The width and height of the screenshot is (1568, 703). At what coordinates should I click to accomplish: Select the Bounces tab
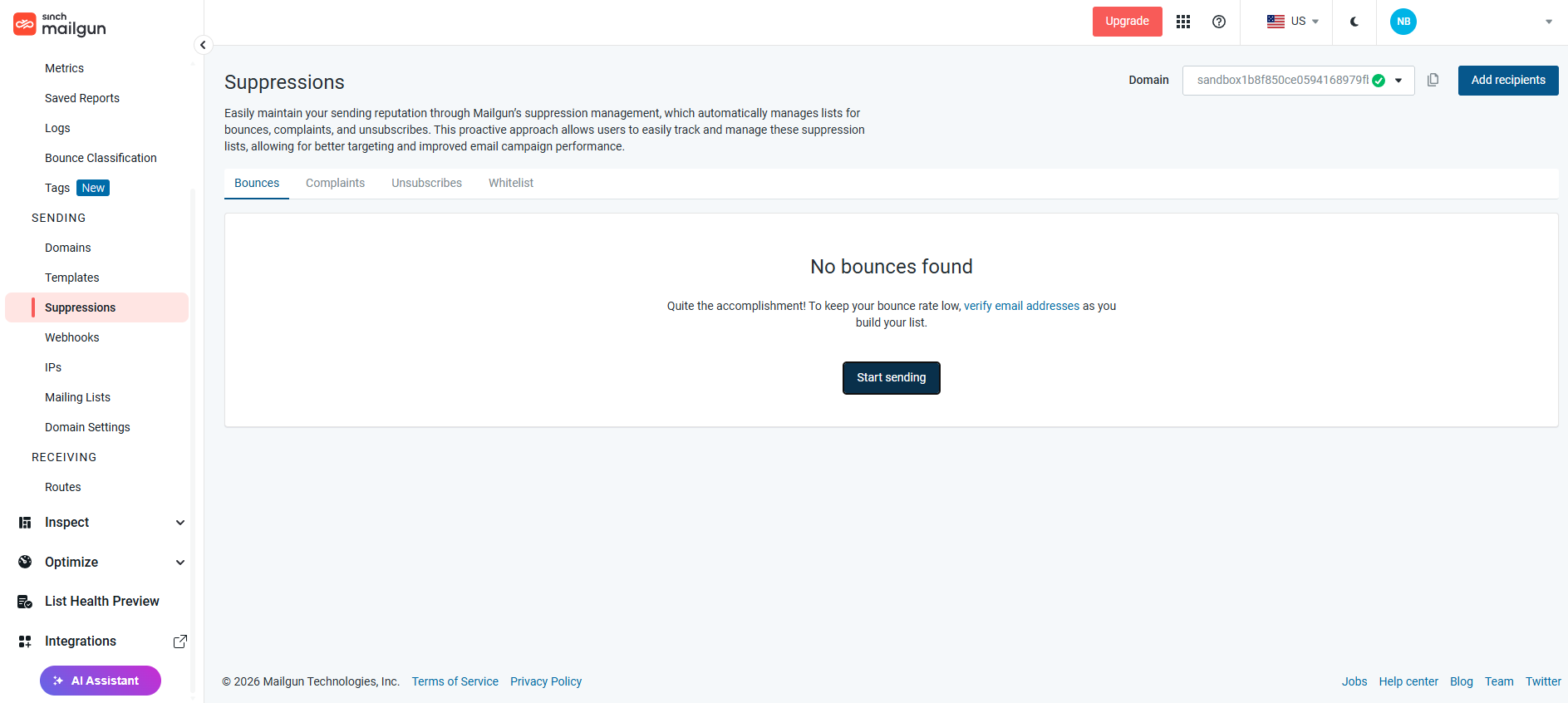point(257,183)
